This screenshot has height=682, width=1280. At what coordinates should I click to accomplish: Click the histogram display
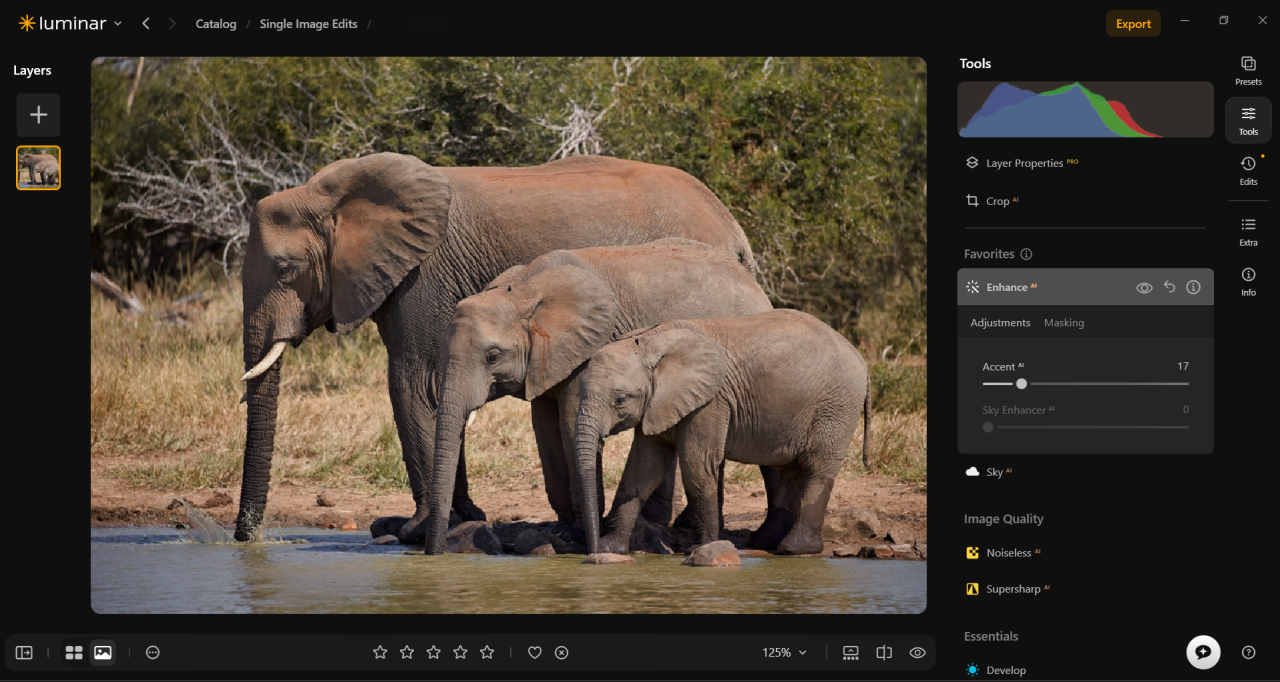click(x=1085, y=109)
